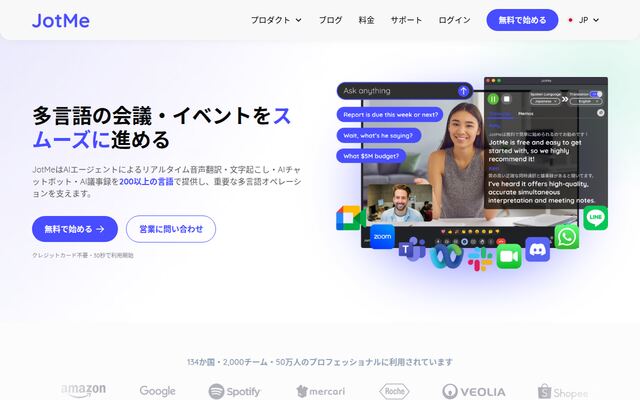
Task: Open the 料金 pricing page
Action: point(366,20)
